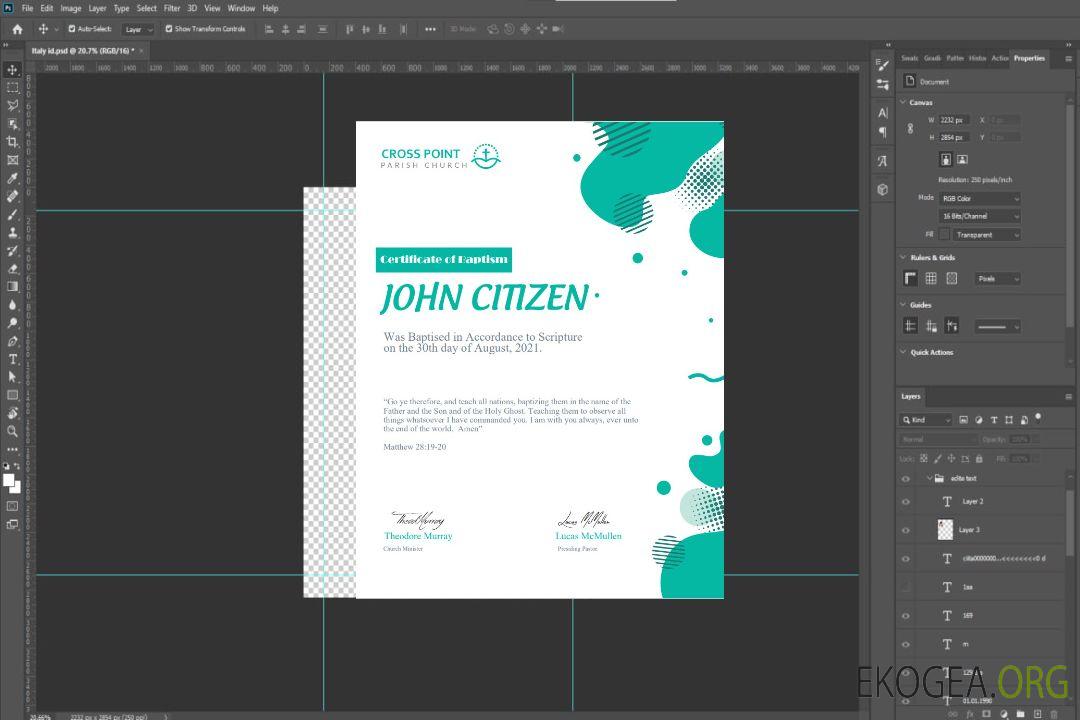Click the grid icon under Rulers & Grids
Viewport: 1080px width, 720px height.
(x=931, y=279)
